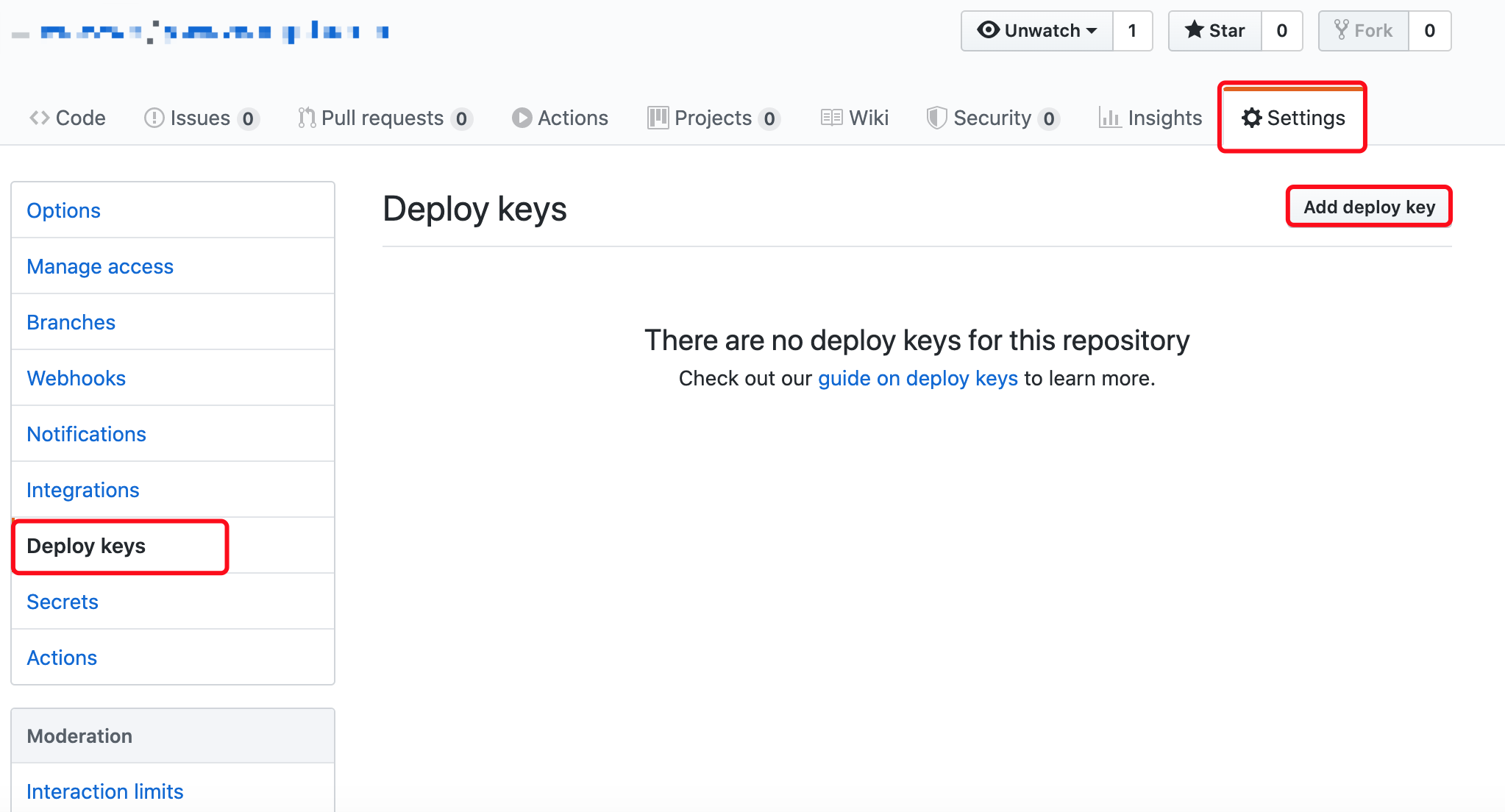Click the Add deploy key button

click(x=1369, y=207)
